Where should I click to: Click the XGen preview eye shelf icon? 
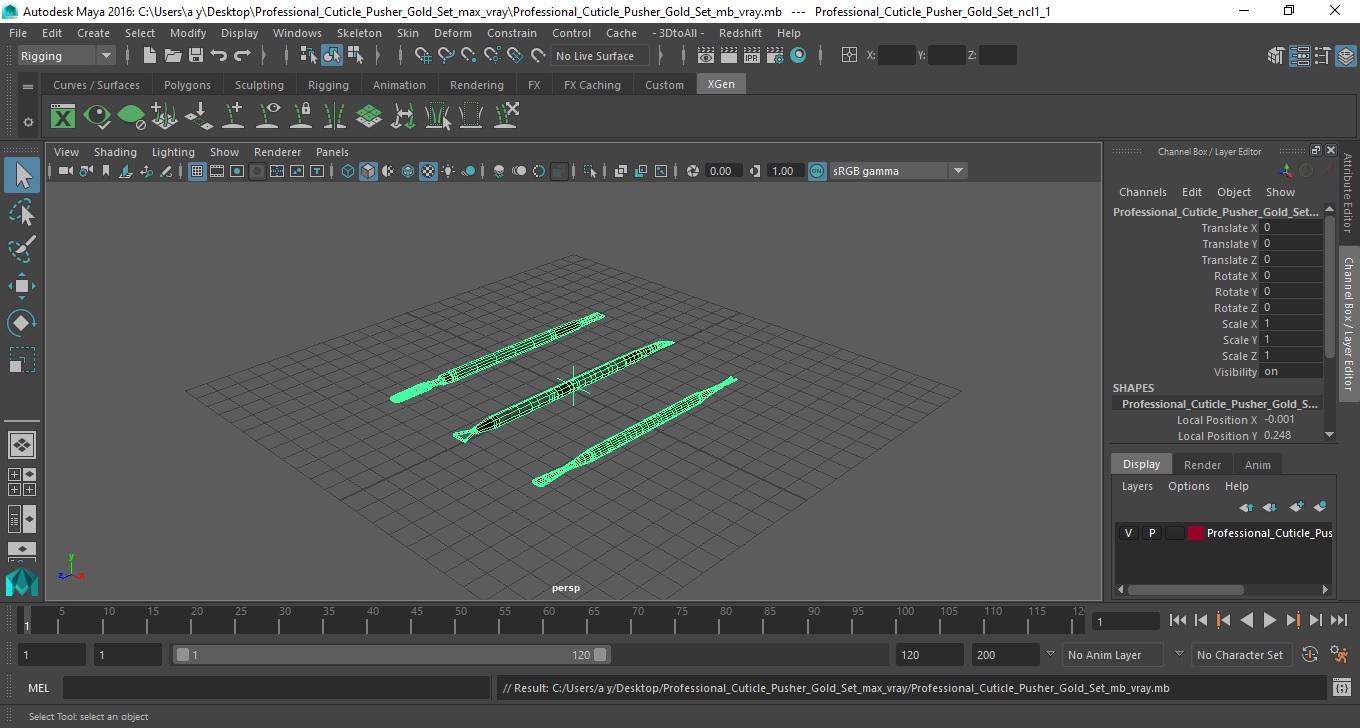(x=97, y=116)
